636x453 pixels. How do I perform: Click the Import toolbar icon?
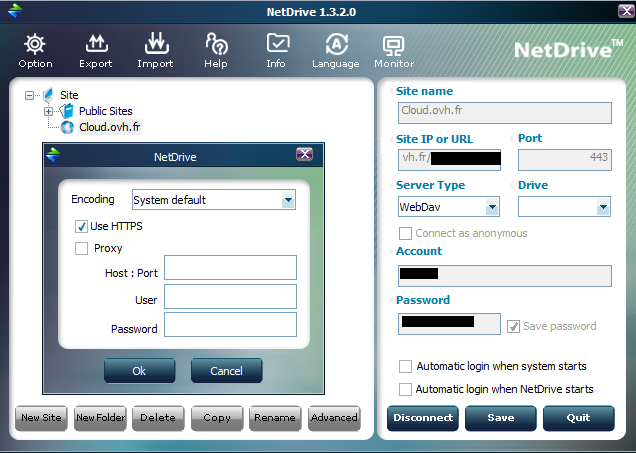click(x=156, y=43)
